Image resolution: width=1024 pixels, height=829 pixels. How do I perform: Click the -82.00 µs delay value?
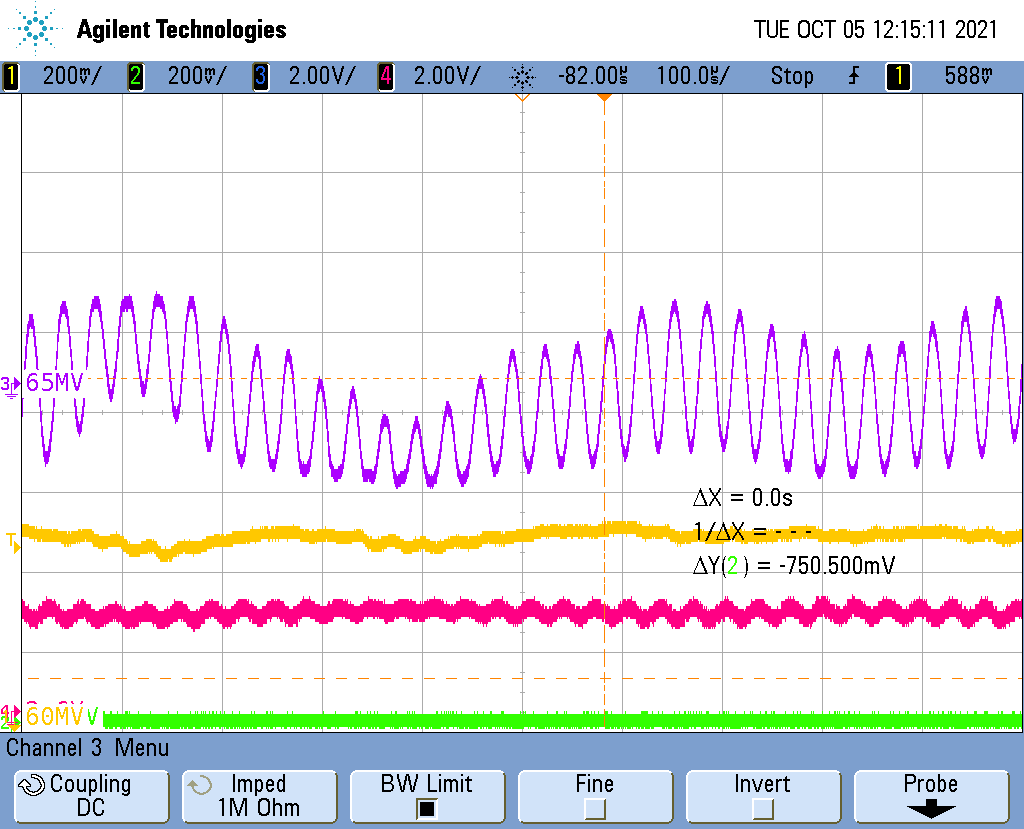(593, 76)
